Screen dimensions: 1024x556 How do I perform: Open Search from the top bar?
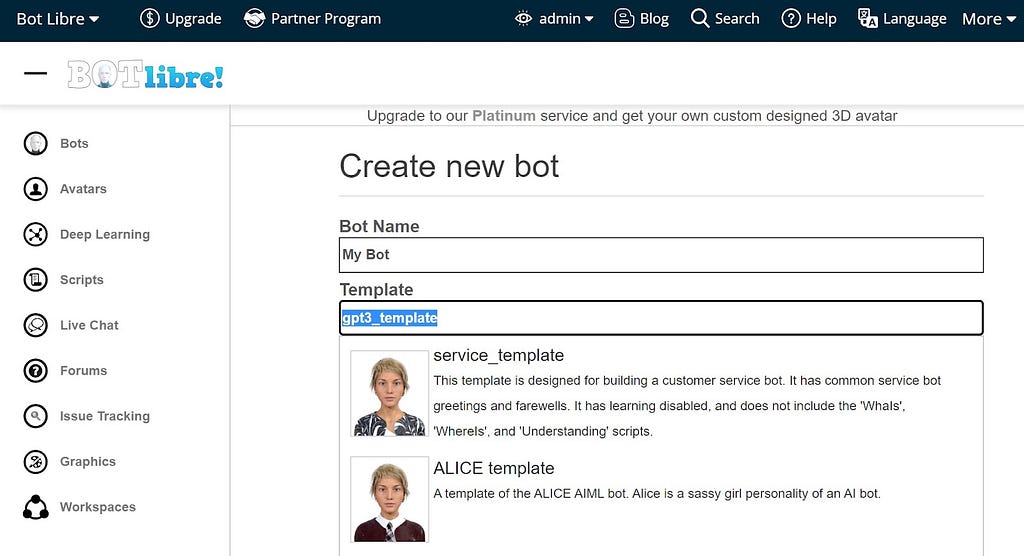point(737,19)
